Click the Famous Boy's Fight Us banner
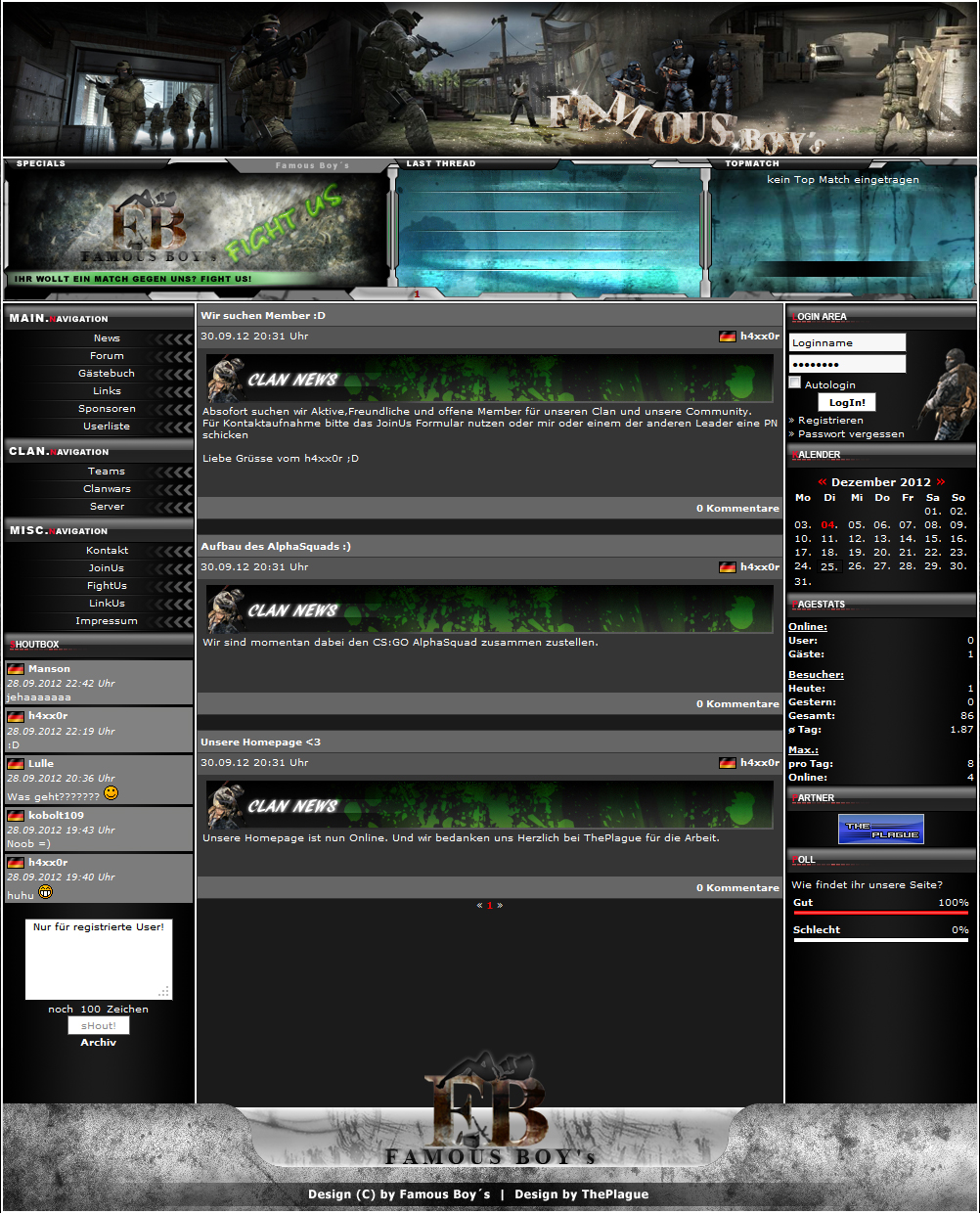This screenshot has width=980, height=1214. 196,233
